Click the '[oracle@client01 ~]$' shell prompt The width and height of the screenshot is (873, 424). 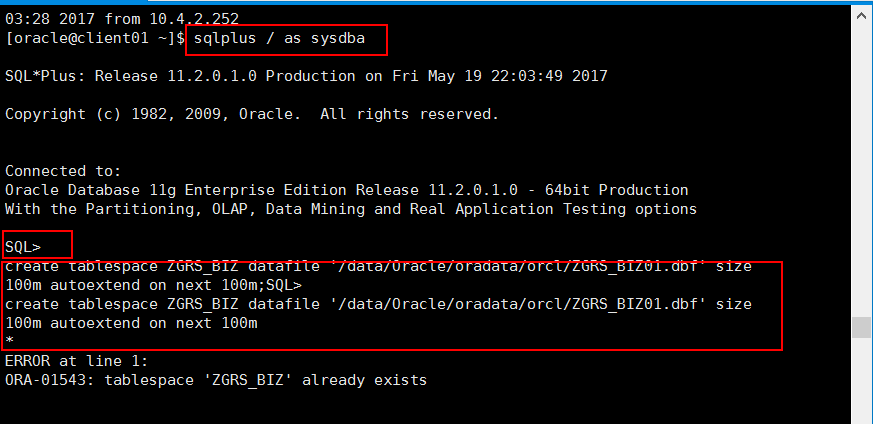click(x=95, y=38)
